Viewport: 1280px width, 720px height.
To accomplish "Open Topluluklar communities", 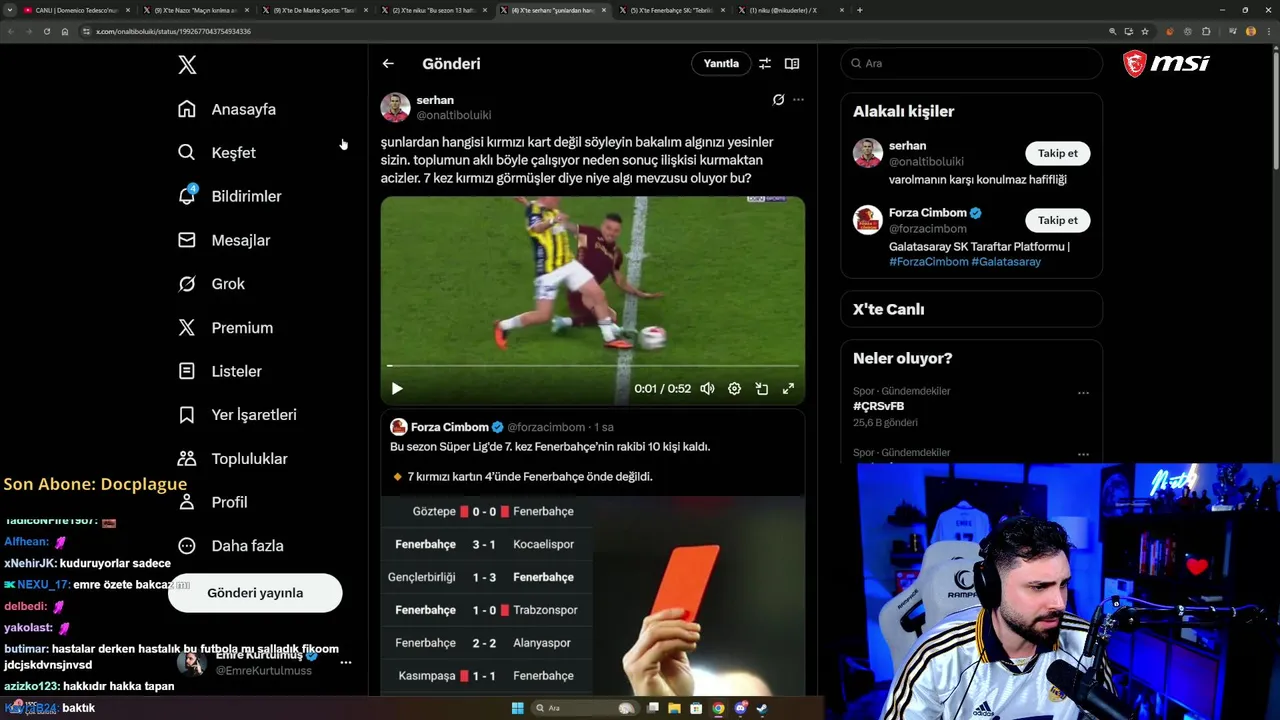I will (232, 459).
